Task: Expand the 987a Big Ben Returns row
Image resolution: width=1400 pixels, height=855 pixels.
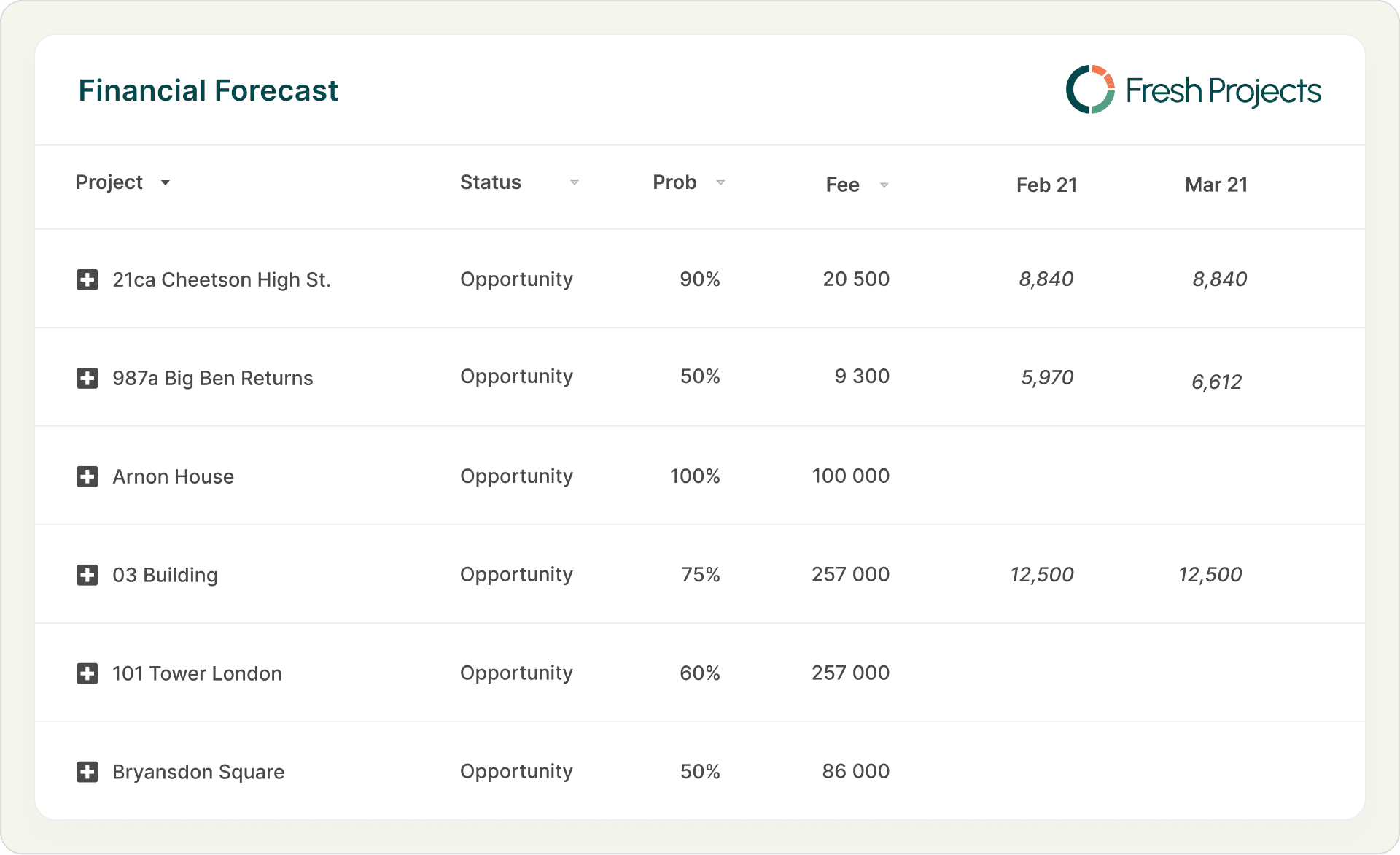Action: 87,378
